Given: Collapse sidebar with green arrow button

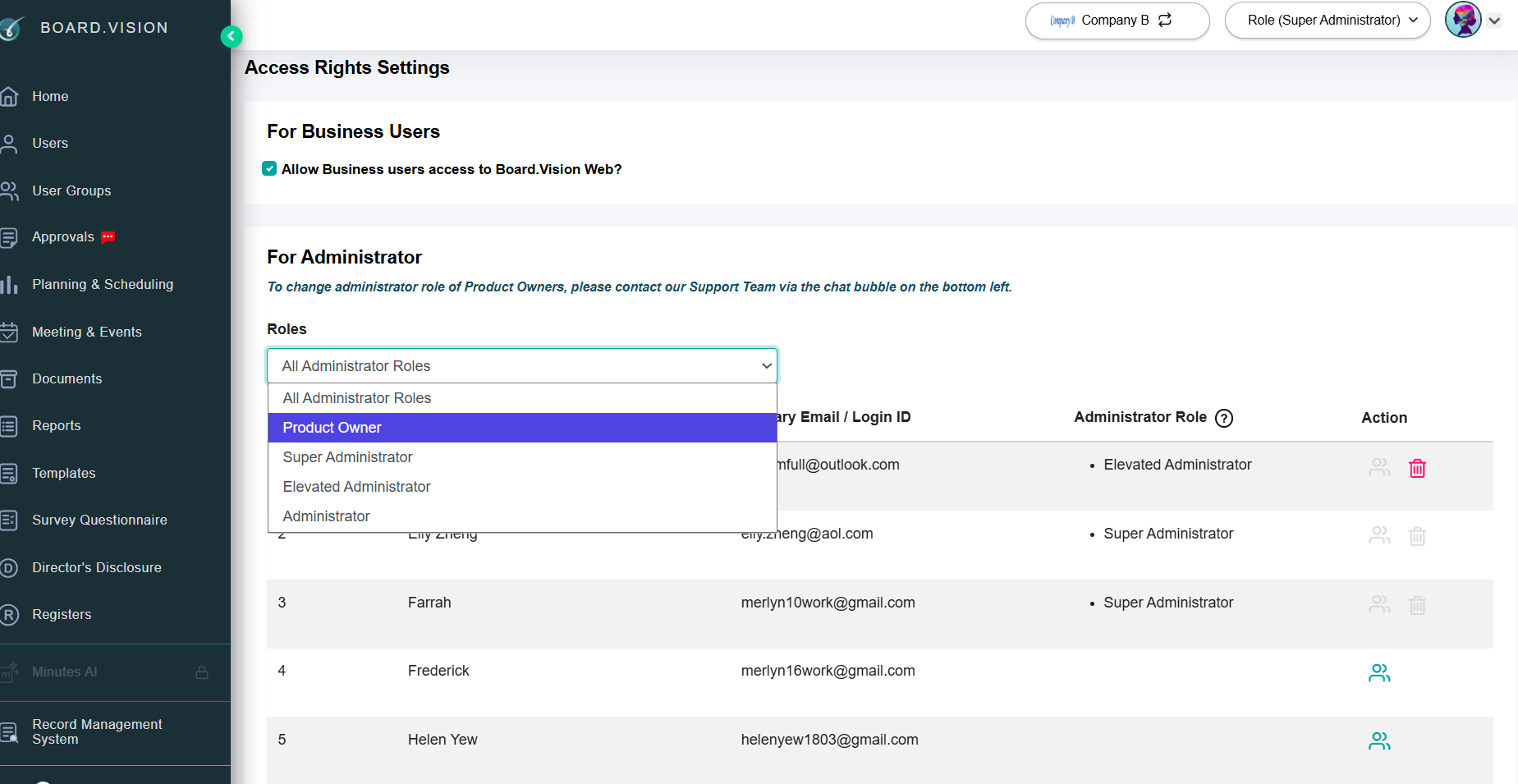Looking at the screenshot, I should click(x=232, y=36).
